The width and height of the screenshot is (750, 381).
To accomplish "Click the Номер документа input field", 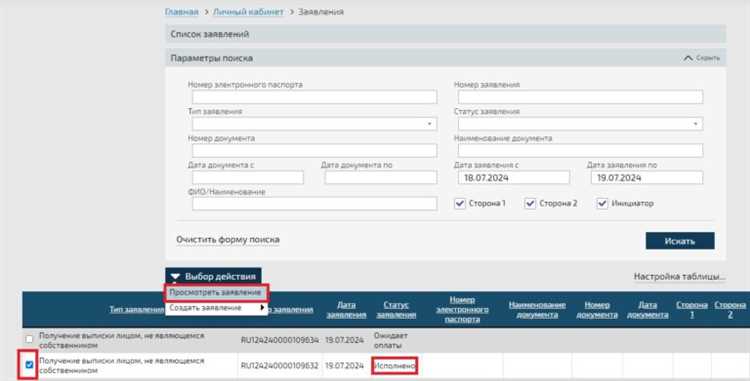I will (314, 151).
